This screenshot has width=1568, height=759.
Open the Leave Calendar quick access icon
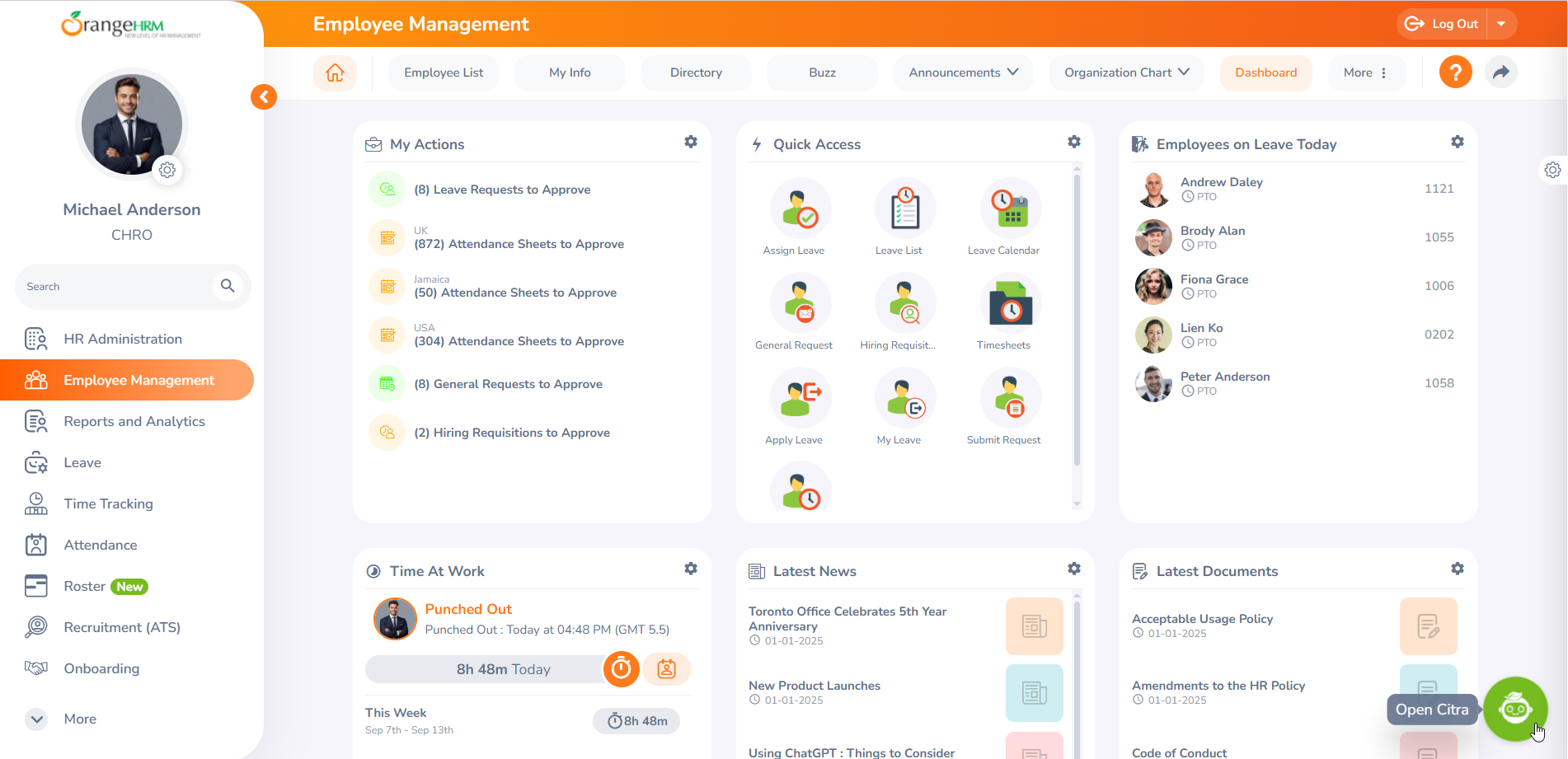(x=1010, y=209)
